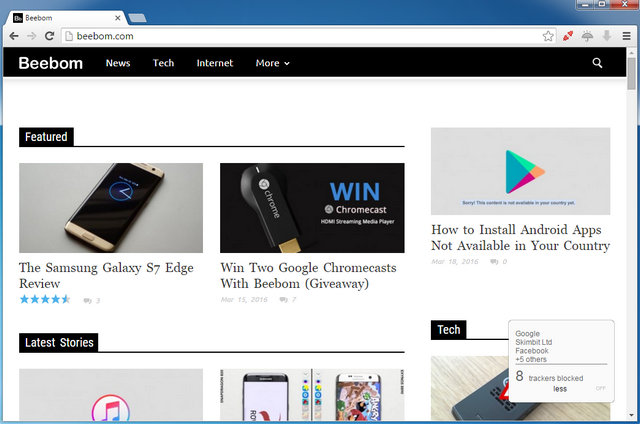
Task: Open the Internet navigation item
Action: (x=215, y=63)
